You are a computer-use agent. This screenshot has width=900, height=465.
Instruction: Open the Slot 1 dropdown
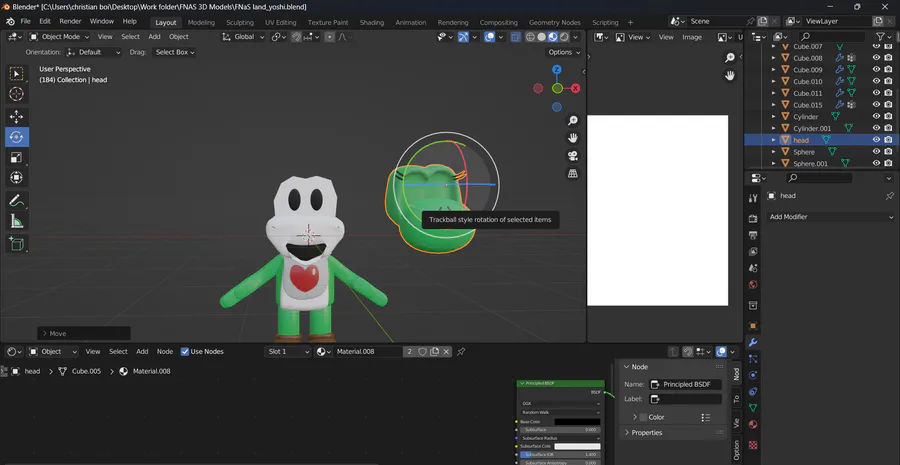click(x=288, y=351)
